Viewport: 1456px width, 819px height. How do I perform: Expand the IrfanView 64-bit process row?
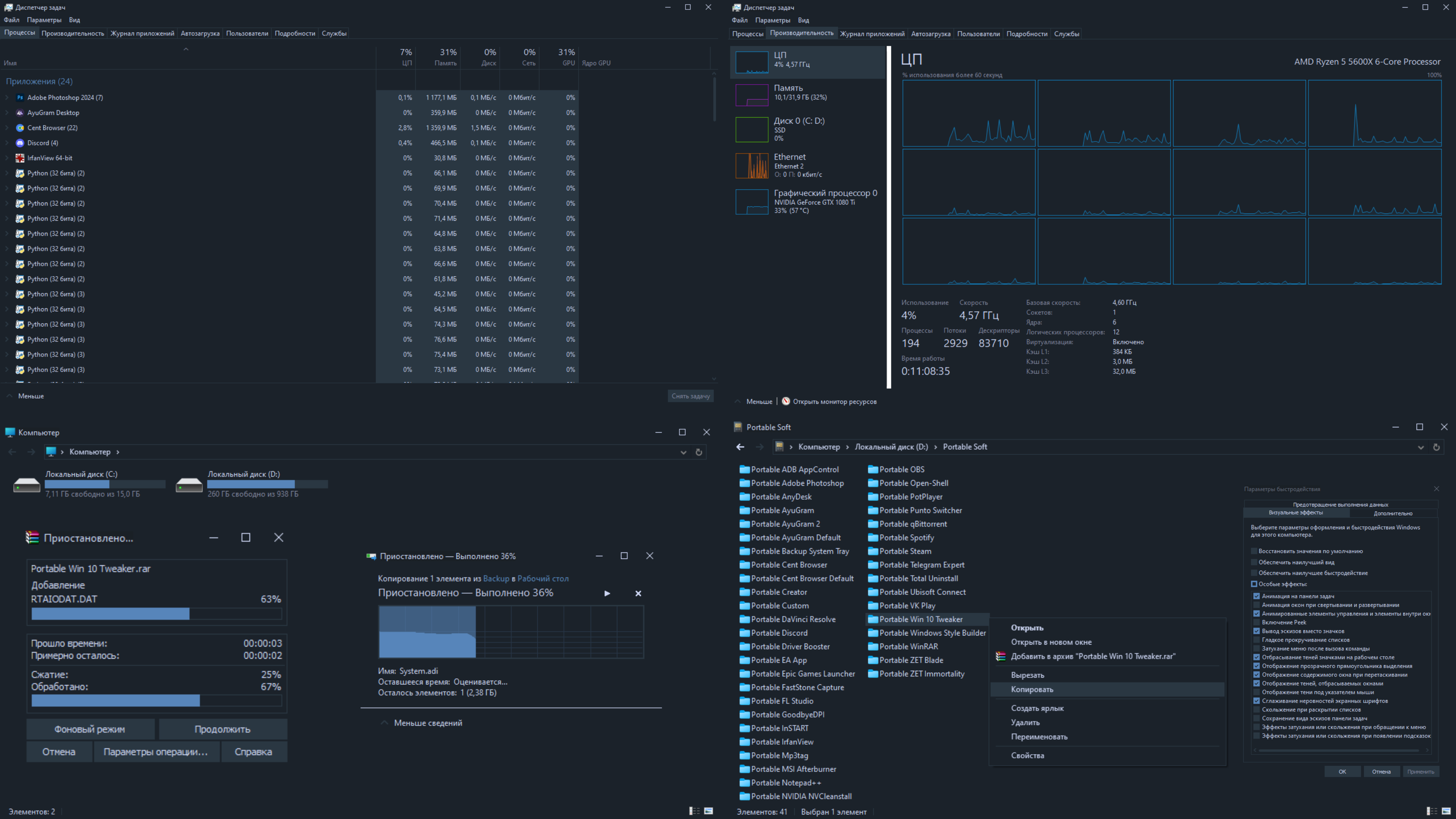7,158
